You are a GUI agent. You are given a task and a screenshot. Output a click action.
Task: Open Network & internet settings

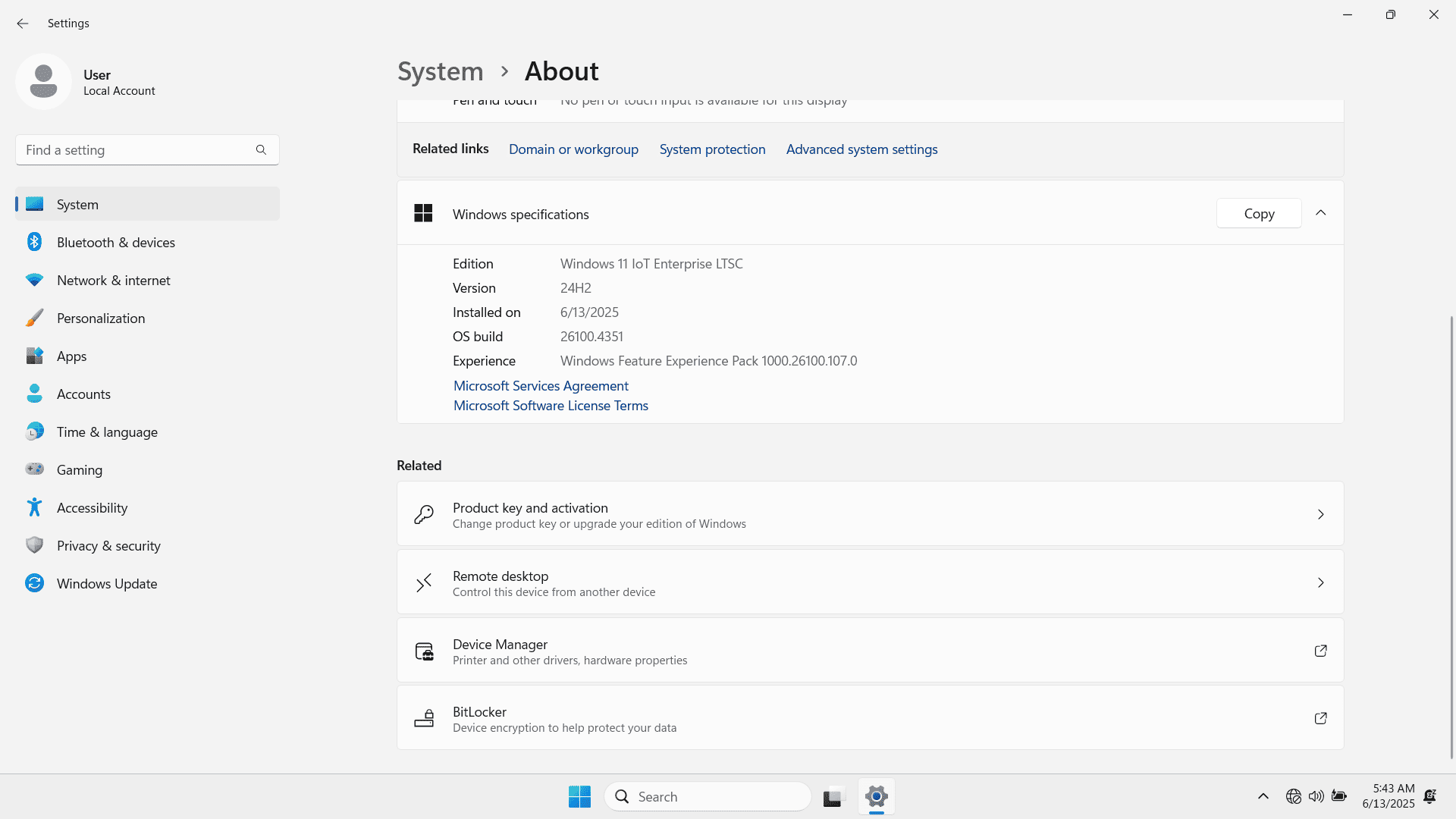[x=147, y=280]
